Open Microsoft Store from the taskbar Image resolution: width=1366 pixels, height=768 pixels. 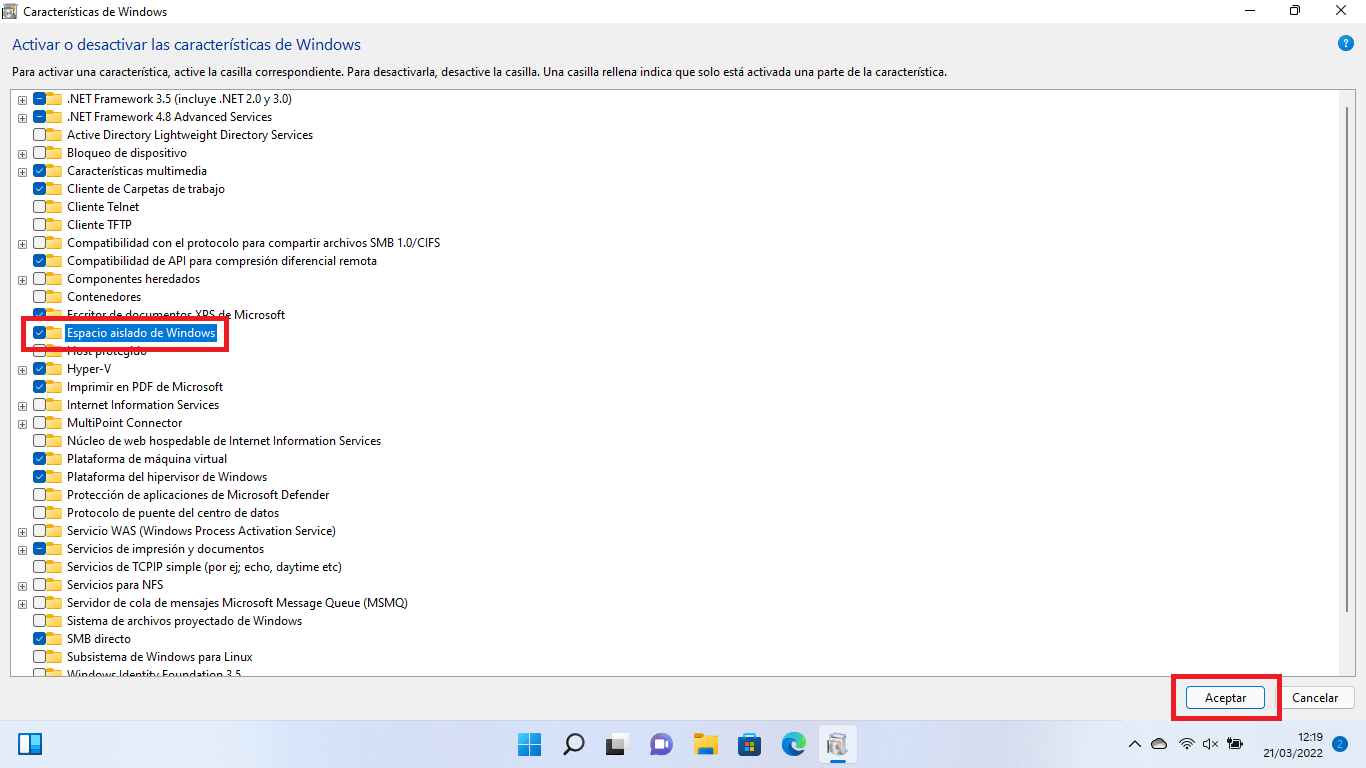pos(750,744)
